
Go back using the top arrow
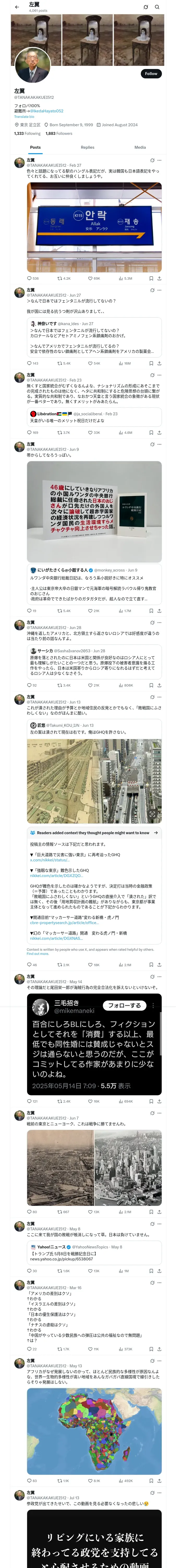17,7
